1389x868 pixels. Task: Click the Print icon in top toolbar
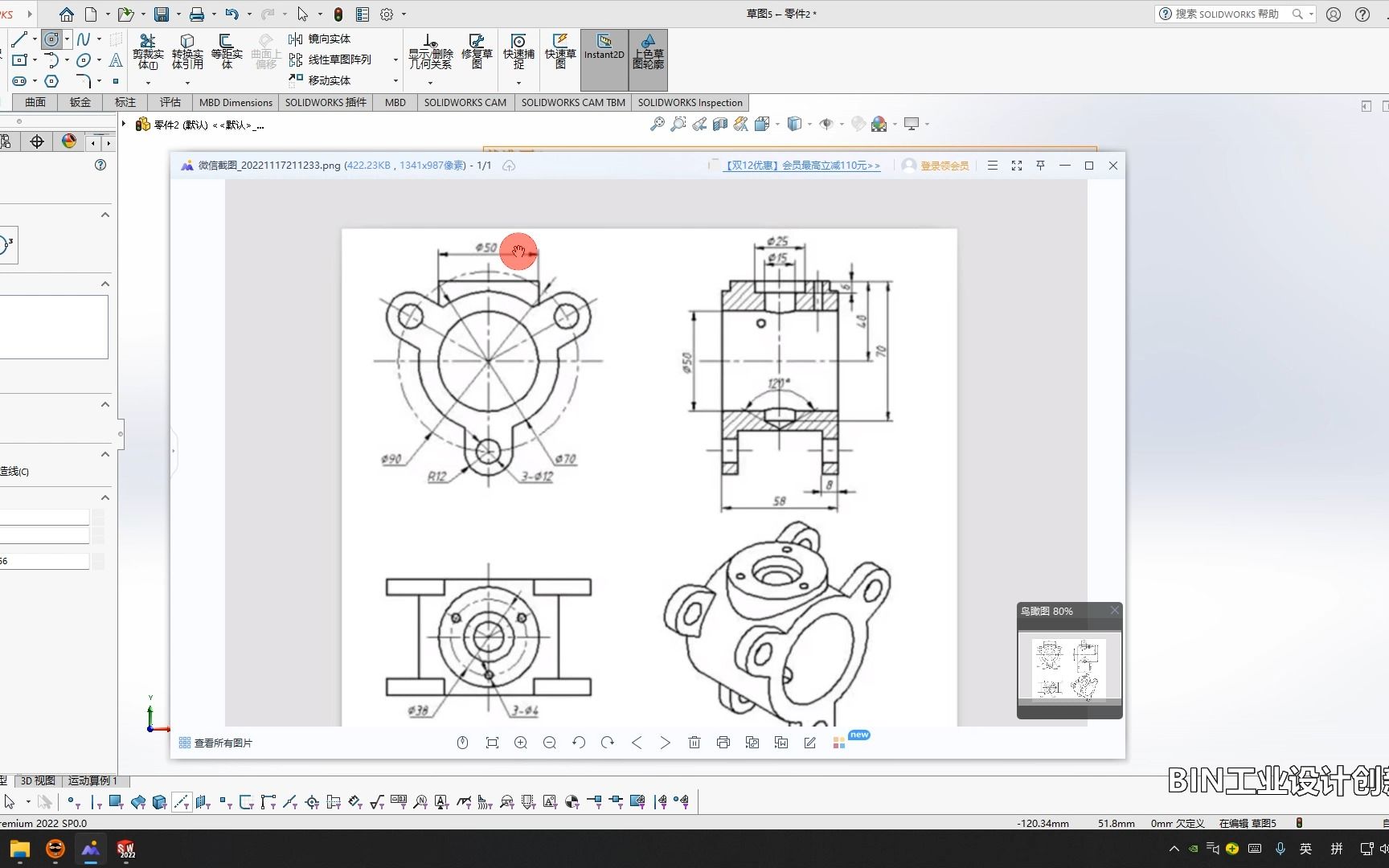[x=197, y=14]
